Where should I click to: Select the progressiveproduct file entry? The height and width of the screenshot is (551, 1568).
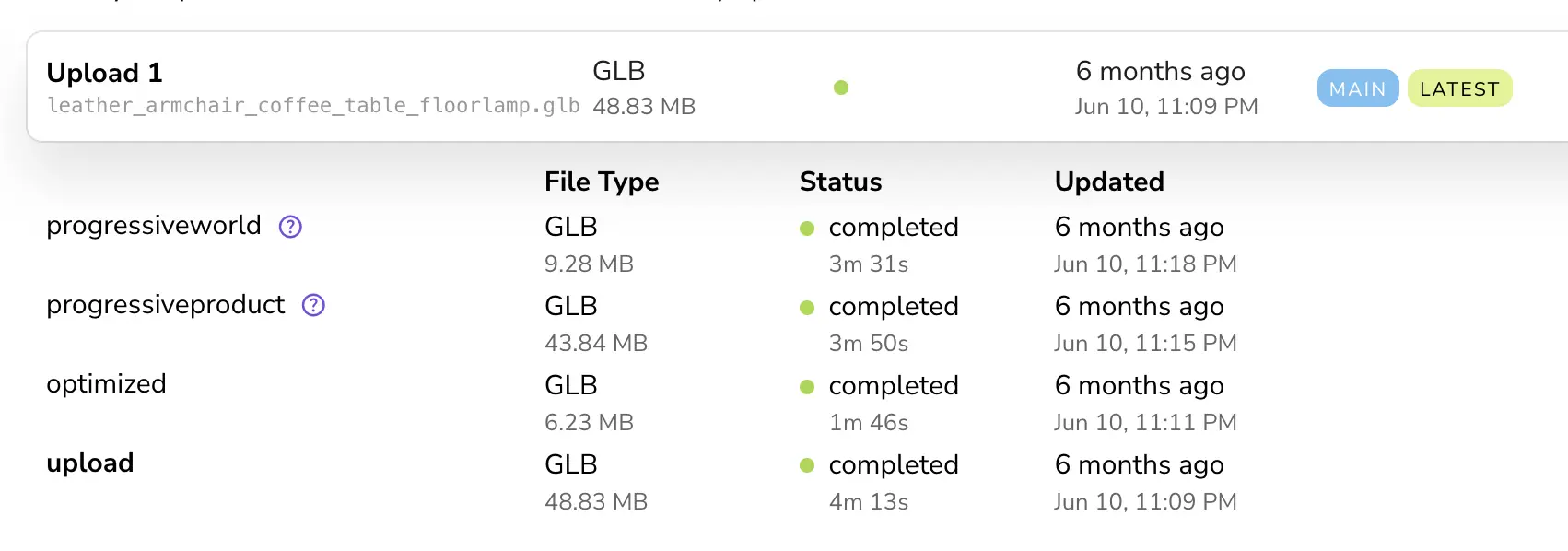[x=166, y=305]
